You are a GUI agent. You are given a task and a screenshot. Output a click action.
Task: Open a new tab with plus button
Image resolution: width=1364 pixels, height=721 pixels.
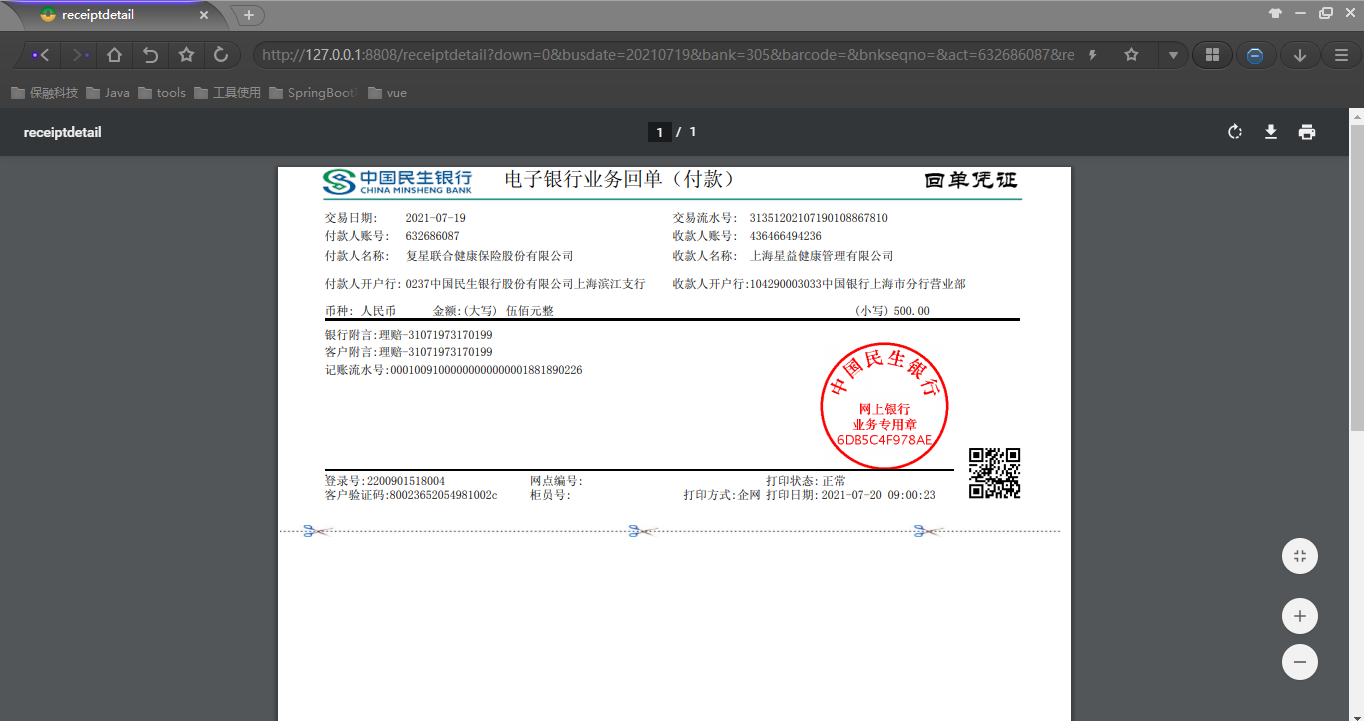248,15
